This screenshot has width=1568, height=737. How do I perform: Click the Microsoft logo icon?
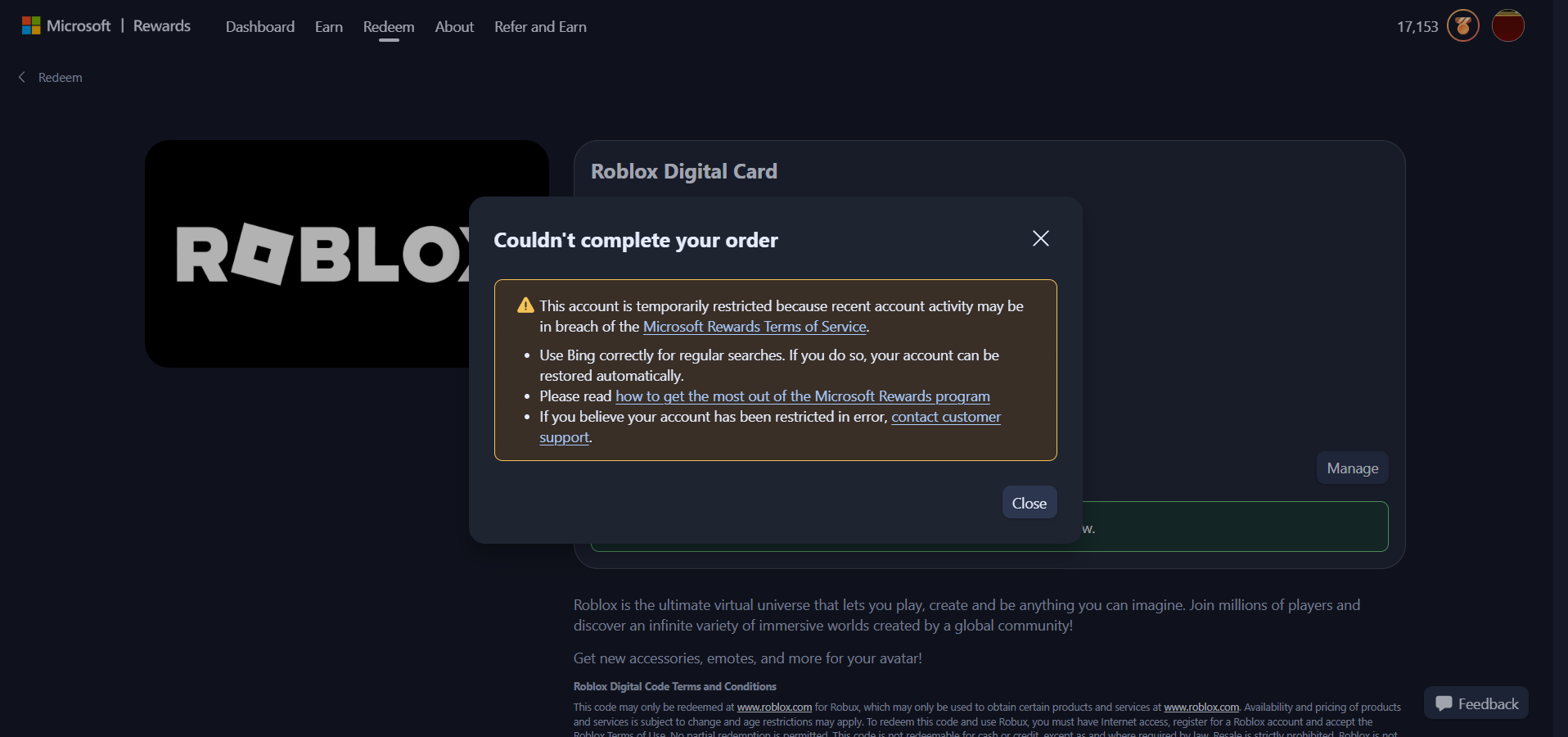click(31, 26)
